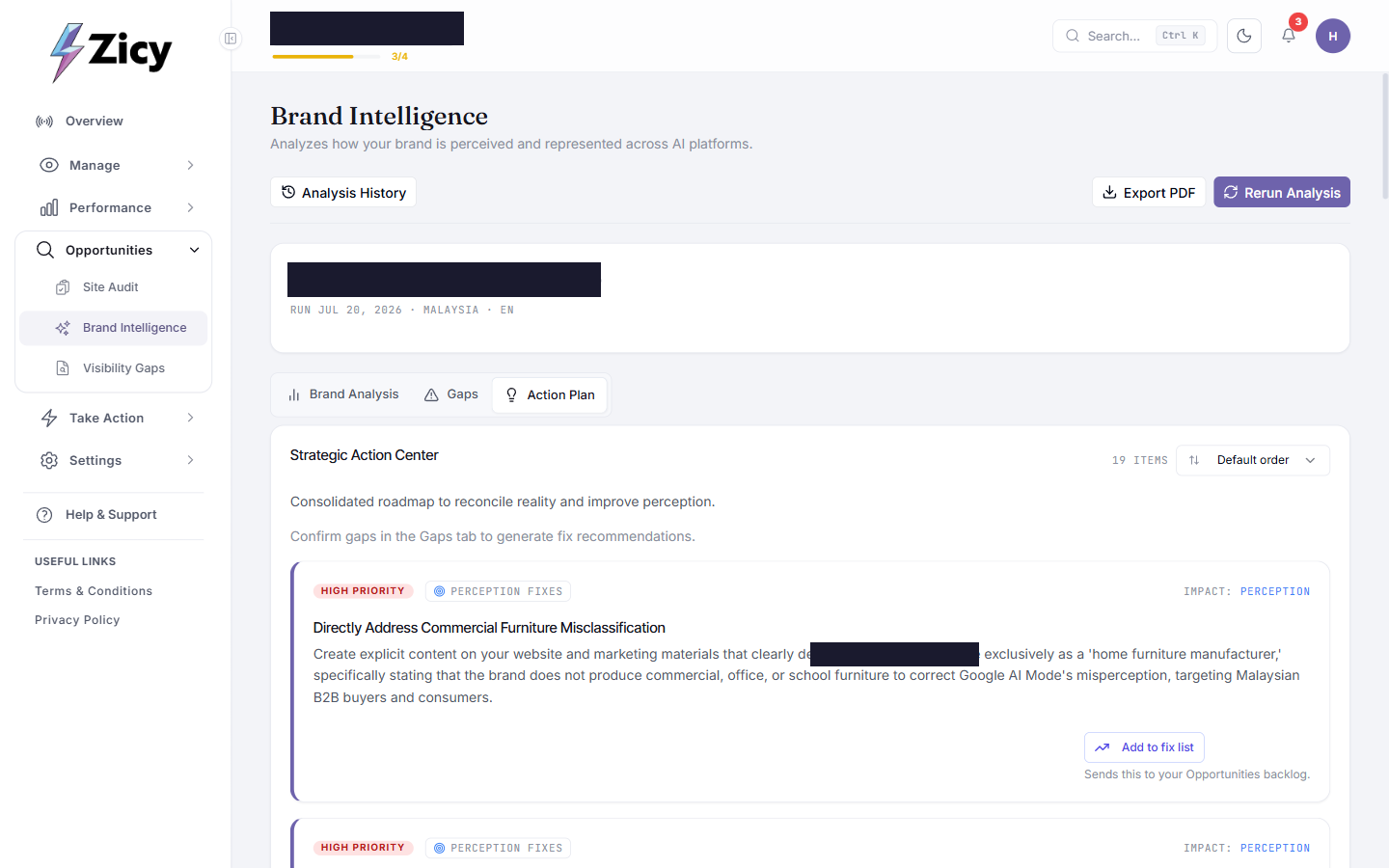The image size is (1389, 868).
Task: Switch to the Brand Analysis tab
Action: [343, 394]
